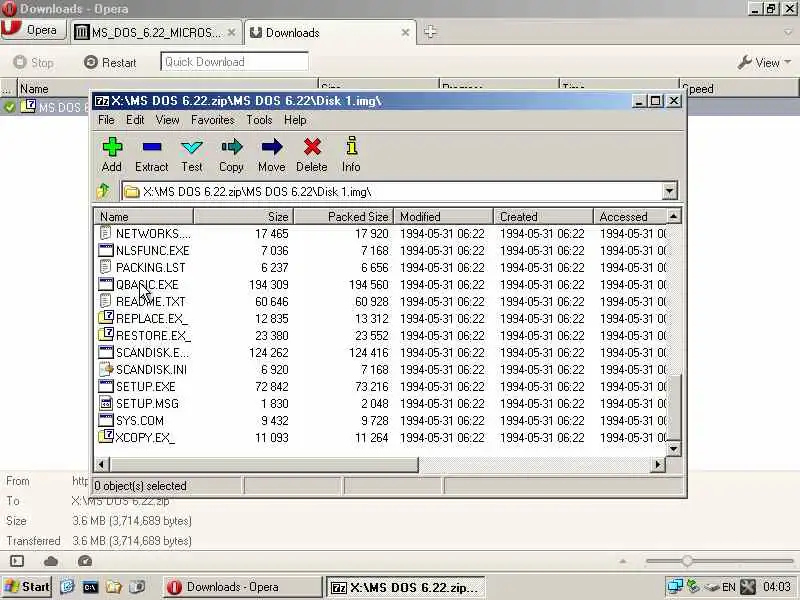The image size is (800, 600).
Task: Sort by the Modified column header
Action: [443, 216]
